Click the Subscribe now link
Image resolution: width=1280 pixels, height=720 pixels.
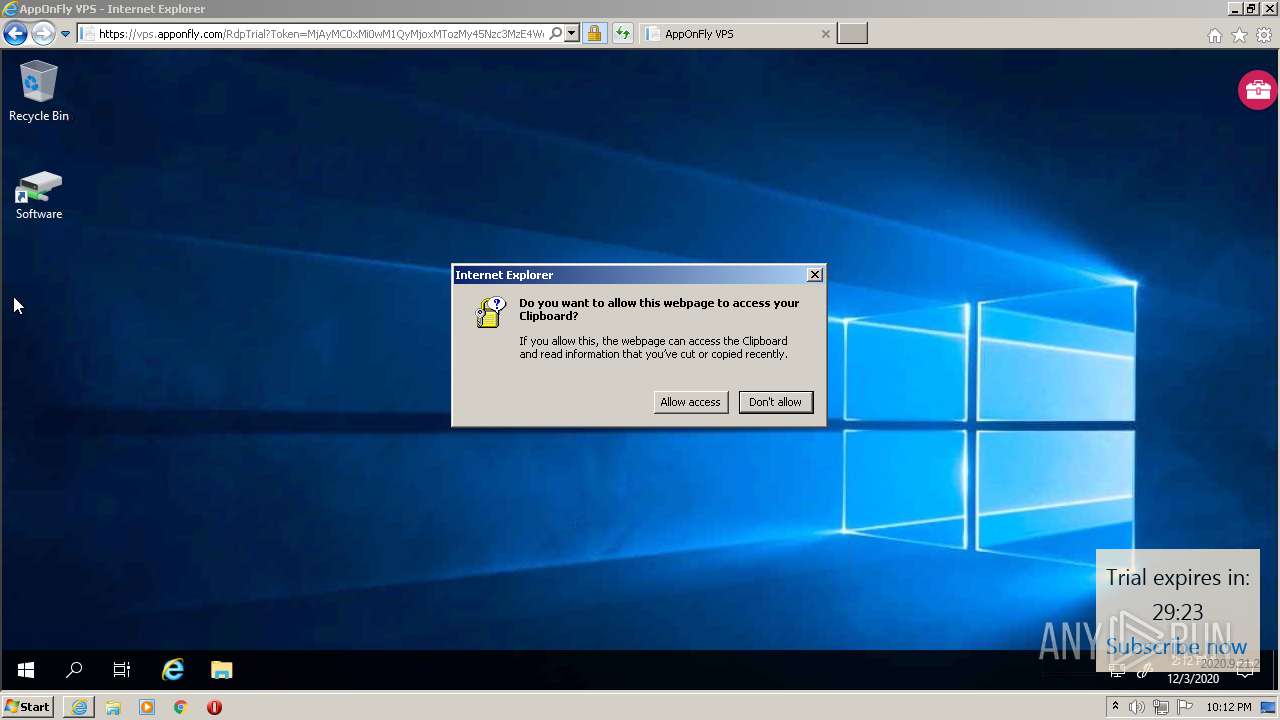(x=1176, y=647)
